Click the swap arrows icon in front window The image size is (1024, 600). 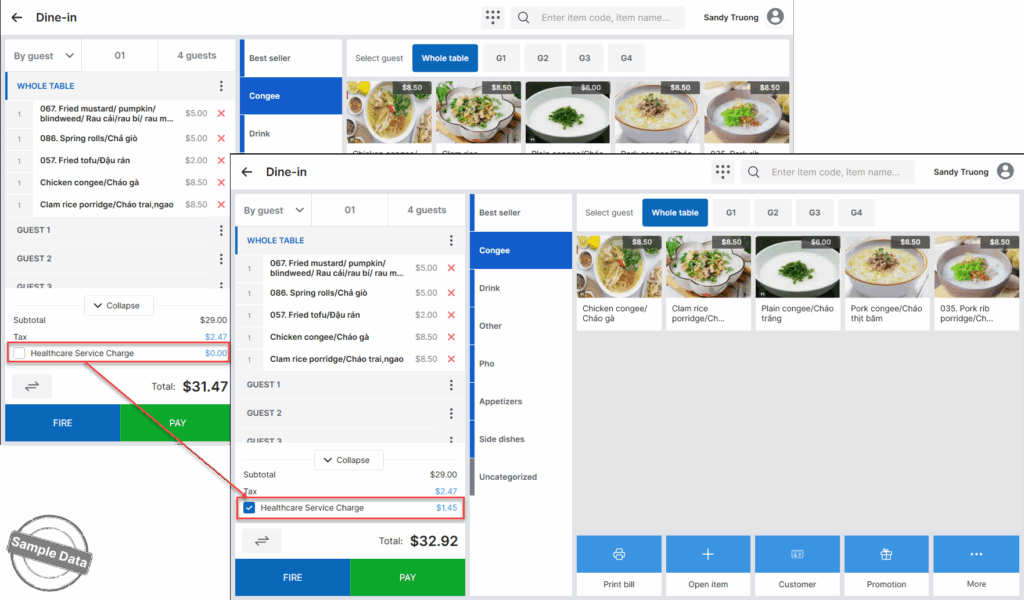(x=262, y=541)
